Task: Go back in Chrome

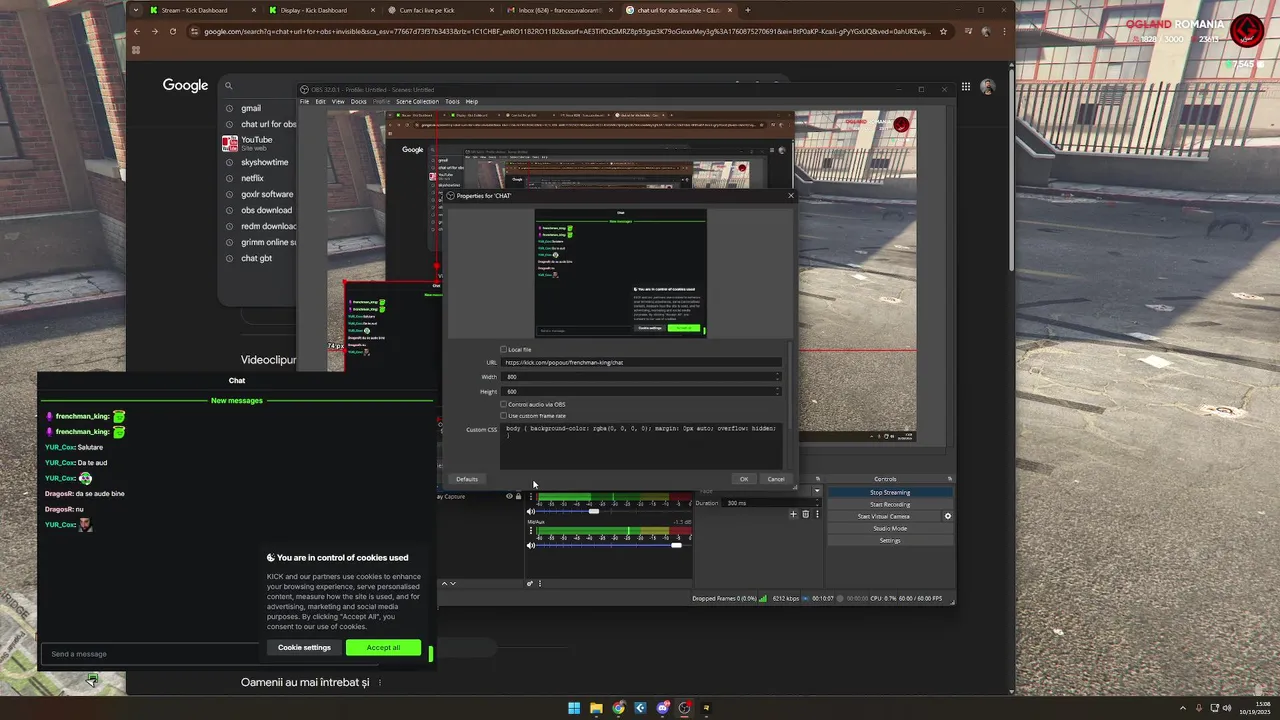Action: (137, 31)
